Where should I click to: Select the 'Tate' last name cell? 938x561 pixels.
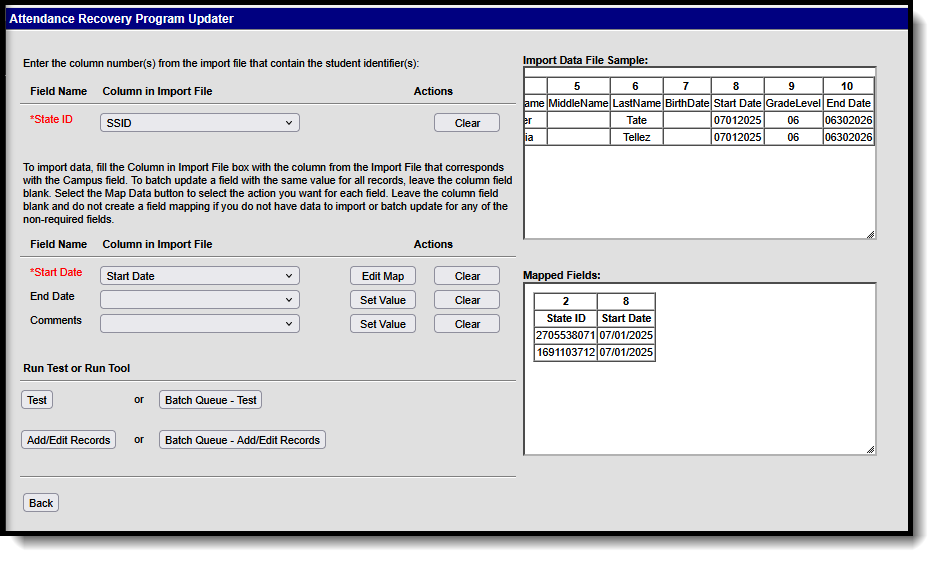click(636, 120)
